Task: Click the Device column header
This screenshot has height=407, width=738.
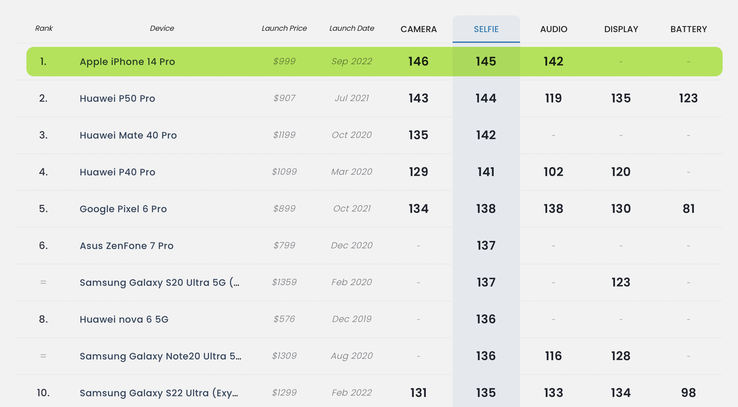Action: coord(162,29)
